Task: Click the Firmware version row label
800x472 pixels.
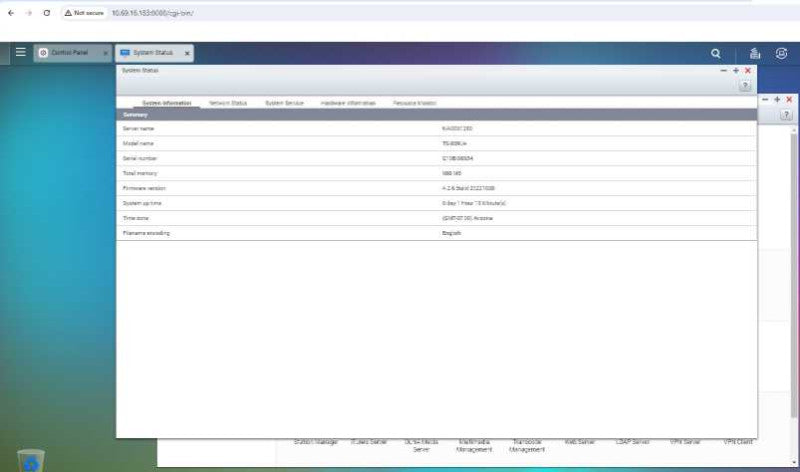Action: click(x=144, y=188)
